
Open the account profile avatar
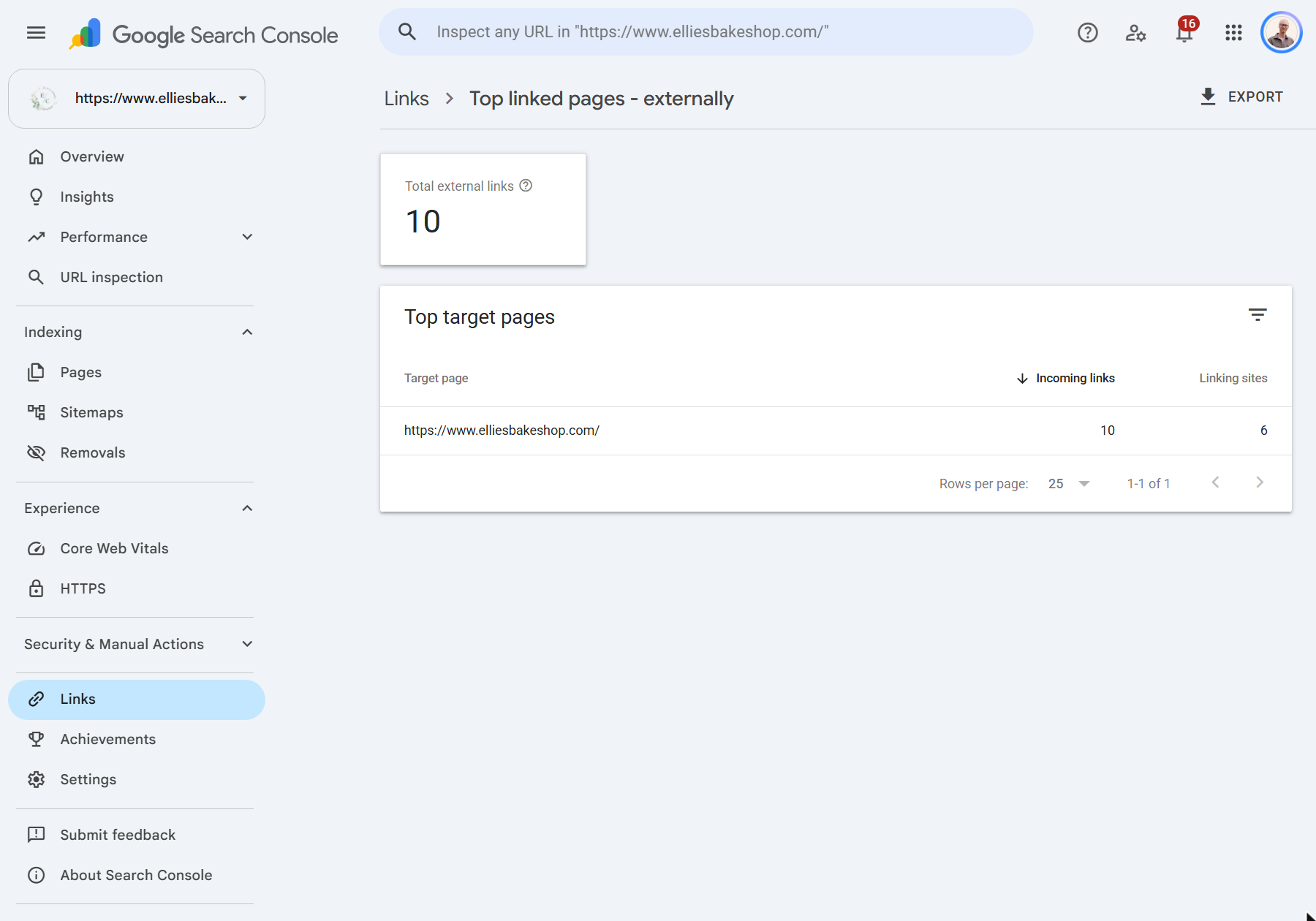point(1282,32)
